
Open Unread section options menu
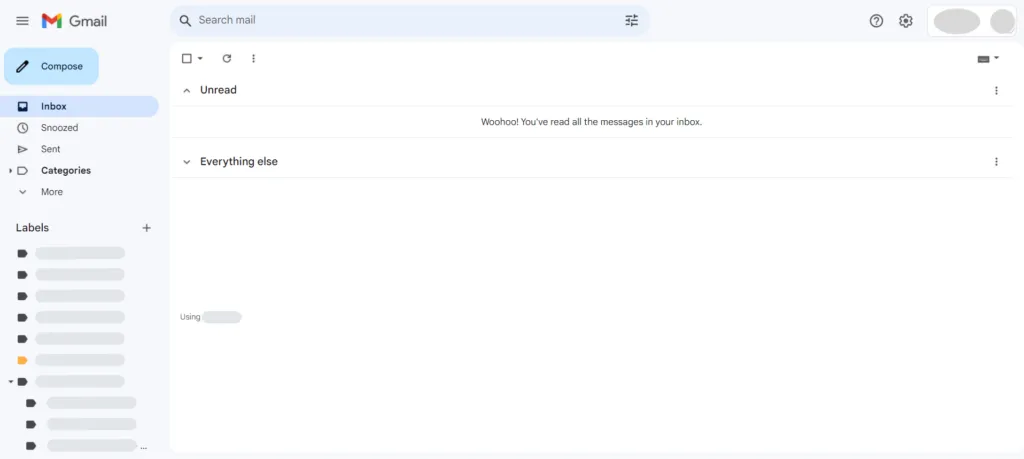click(x=996, y=90)
